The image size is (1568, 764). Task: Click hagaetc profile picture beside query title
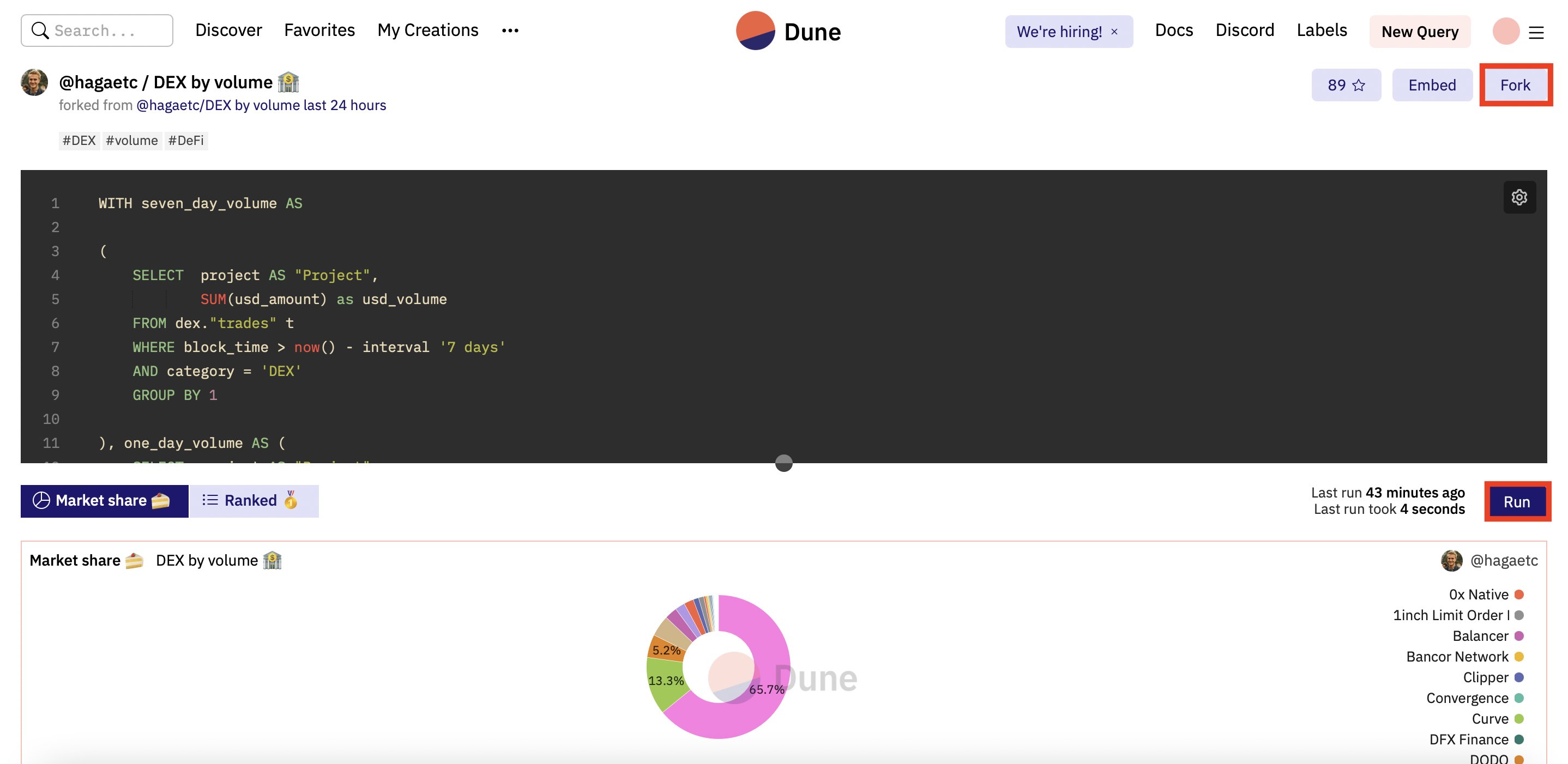click(x=35, y=83)
